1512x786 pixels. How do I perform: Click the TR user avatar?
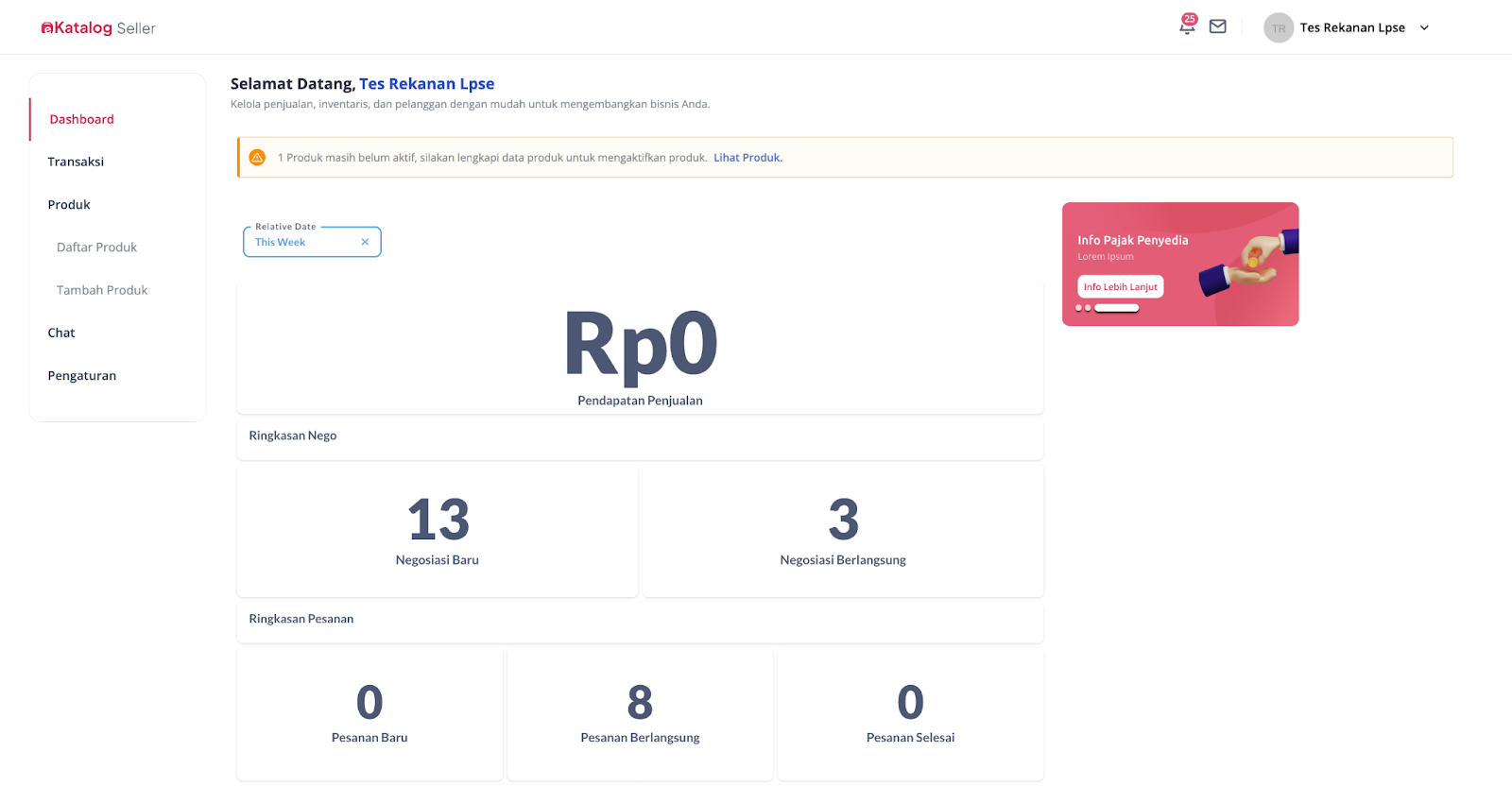(1279, 27)
